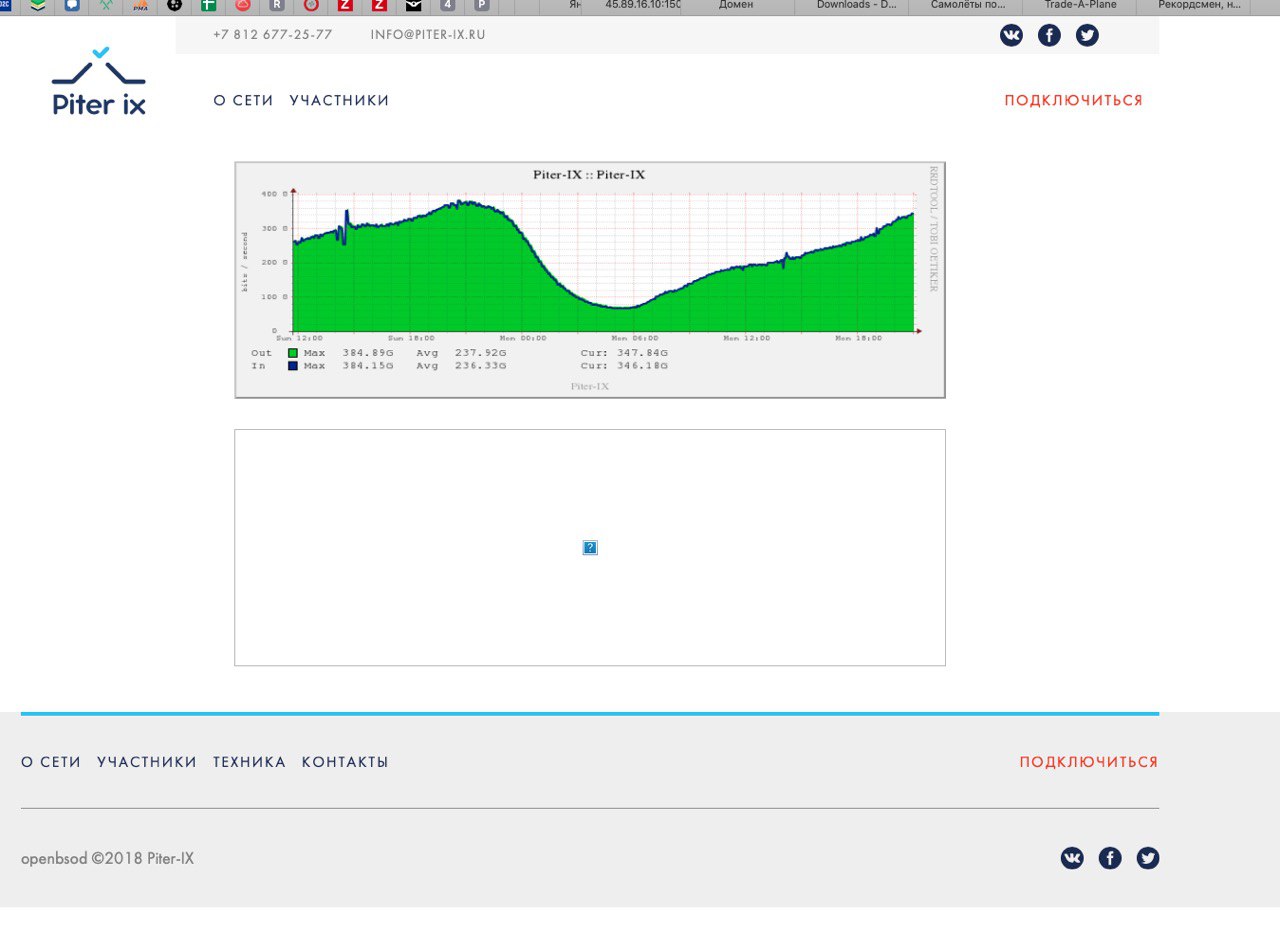Click the INFO@PITER-IX.RU email link
The width and height of the screenshot is (1280, 935).
pos(428,35)
